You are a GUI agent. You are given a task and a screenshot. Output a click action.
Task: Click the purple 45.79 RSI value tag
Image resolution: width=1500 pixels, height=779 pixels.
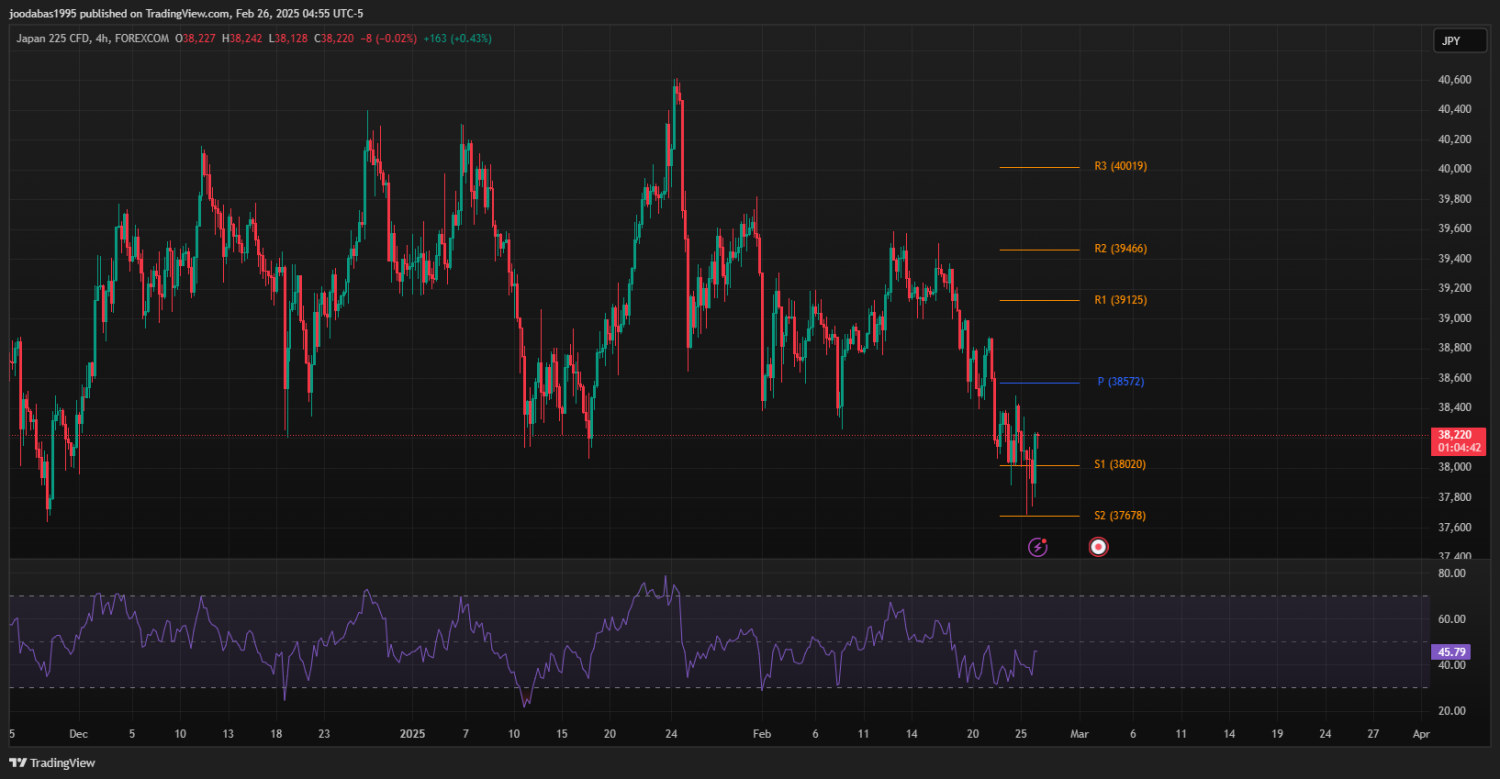tap(1450, 652)
